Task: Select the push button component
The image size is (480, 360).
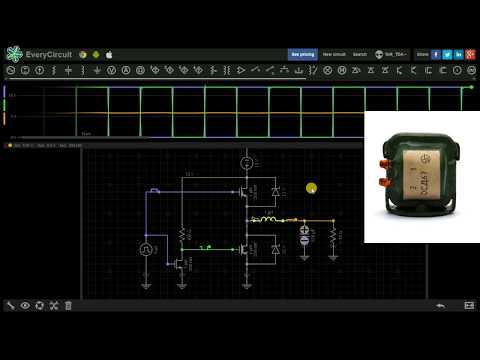Action: [x=284, y=70]
